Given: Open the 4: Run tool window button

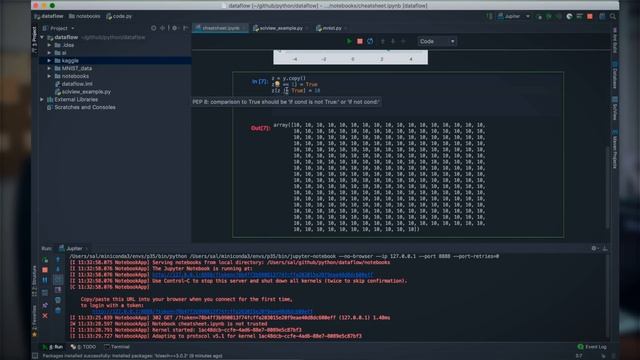Looking at the screenshot, I should 53,347.
